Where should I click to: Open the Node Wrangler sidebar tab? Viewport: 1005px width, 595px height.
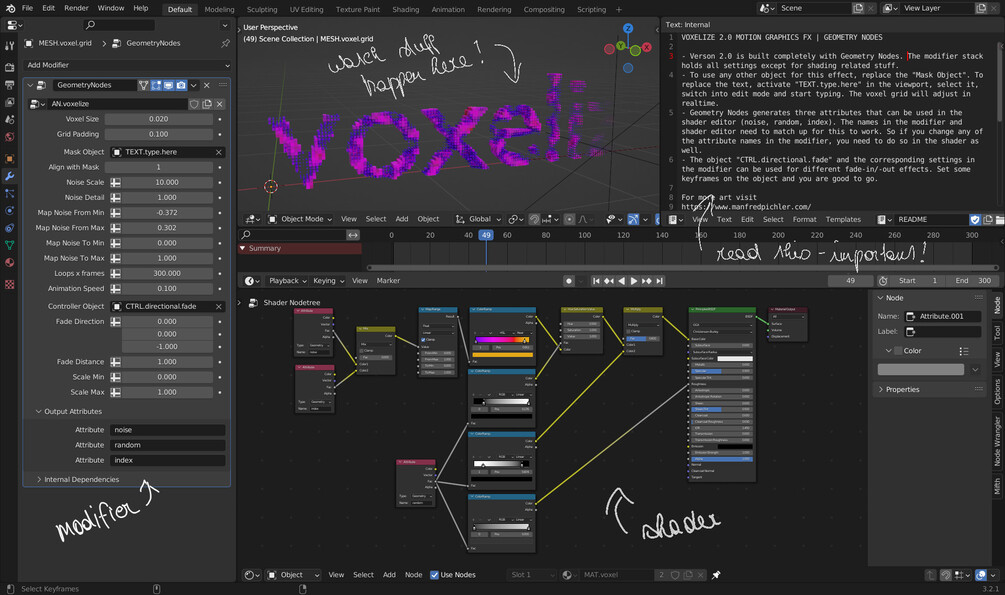(997, 440)
